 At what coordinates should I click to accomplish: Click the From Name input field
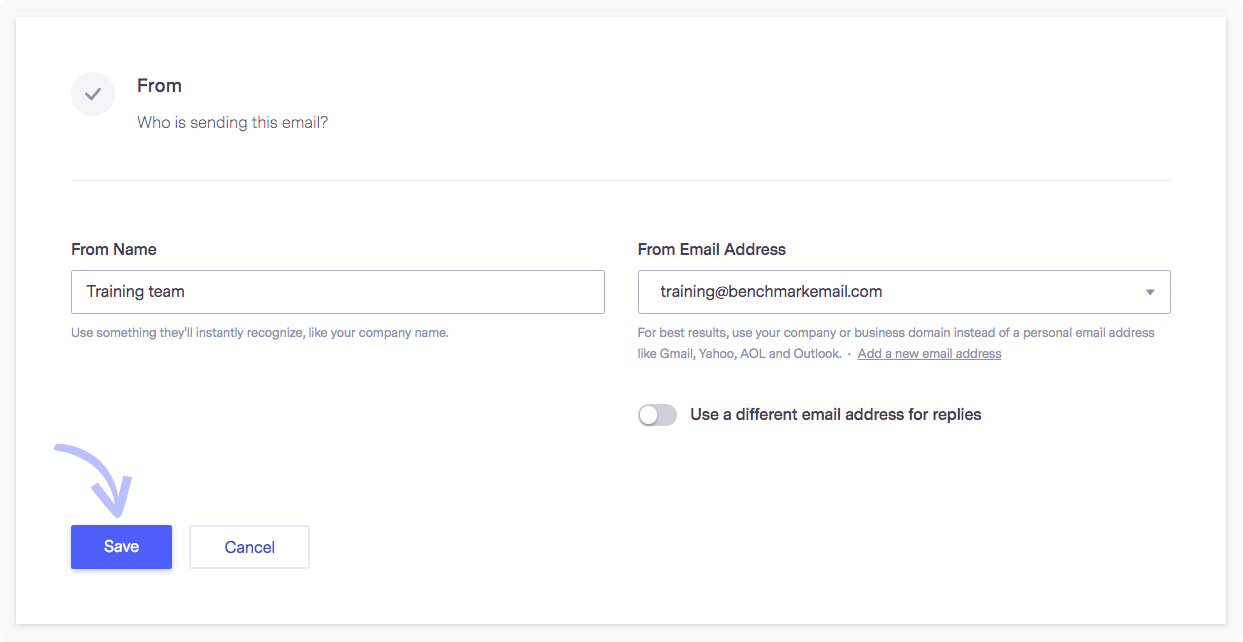click(x=338, y=292)
